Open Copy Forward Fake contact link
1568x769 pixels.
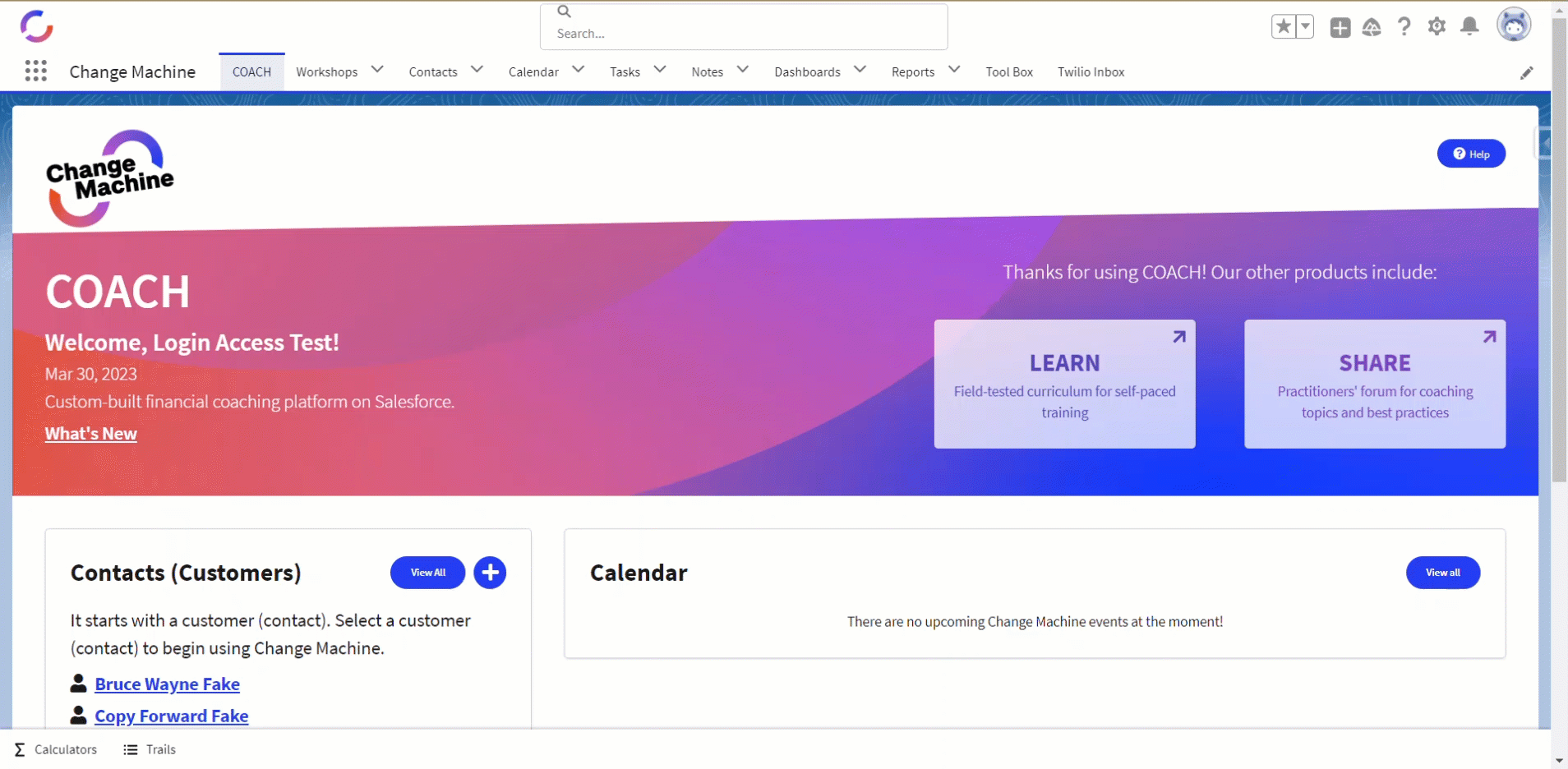pos(171,716)
